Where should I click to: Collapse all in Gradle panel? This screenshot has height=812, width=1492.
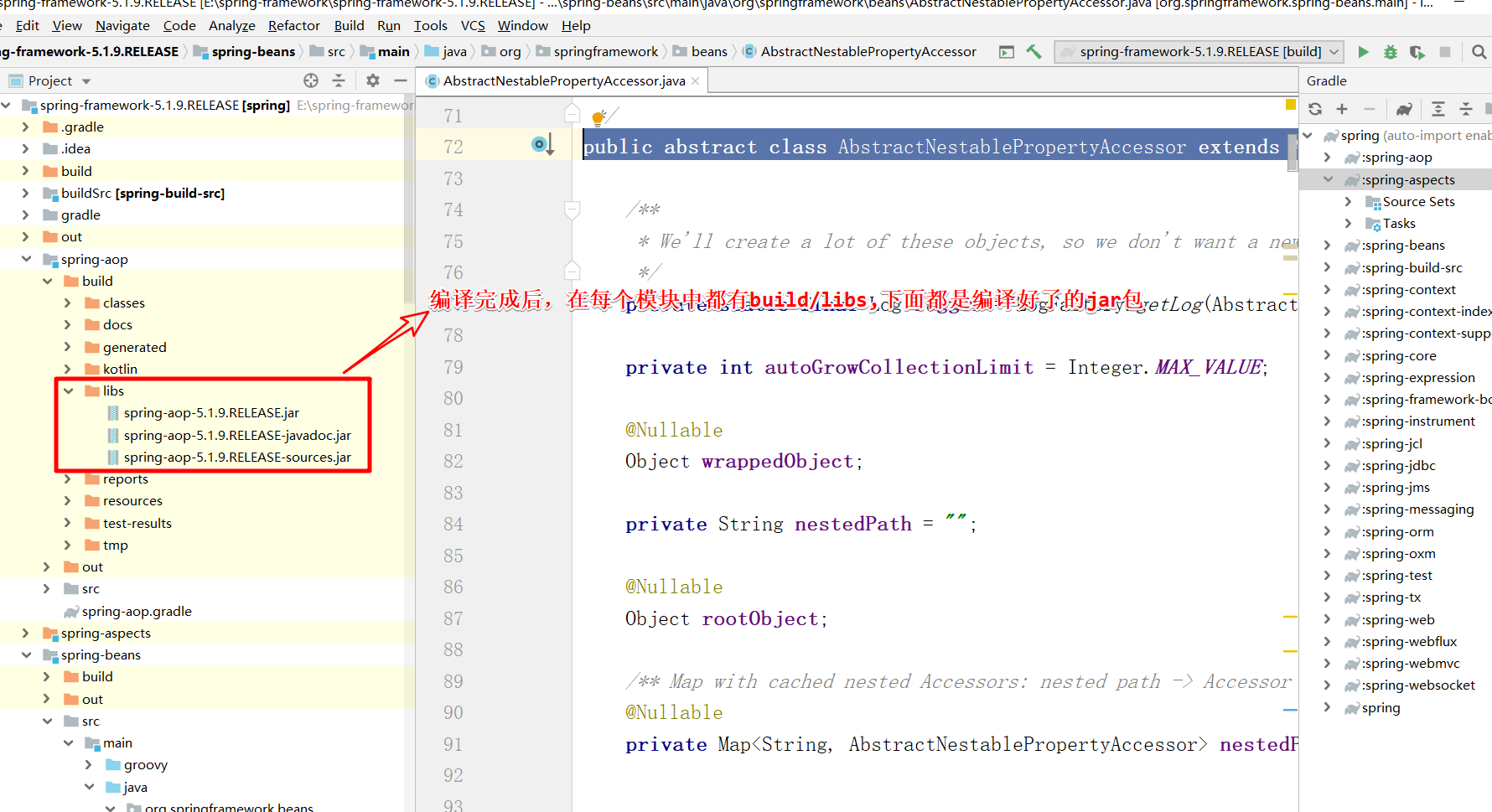1466,109
